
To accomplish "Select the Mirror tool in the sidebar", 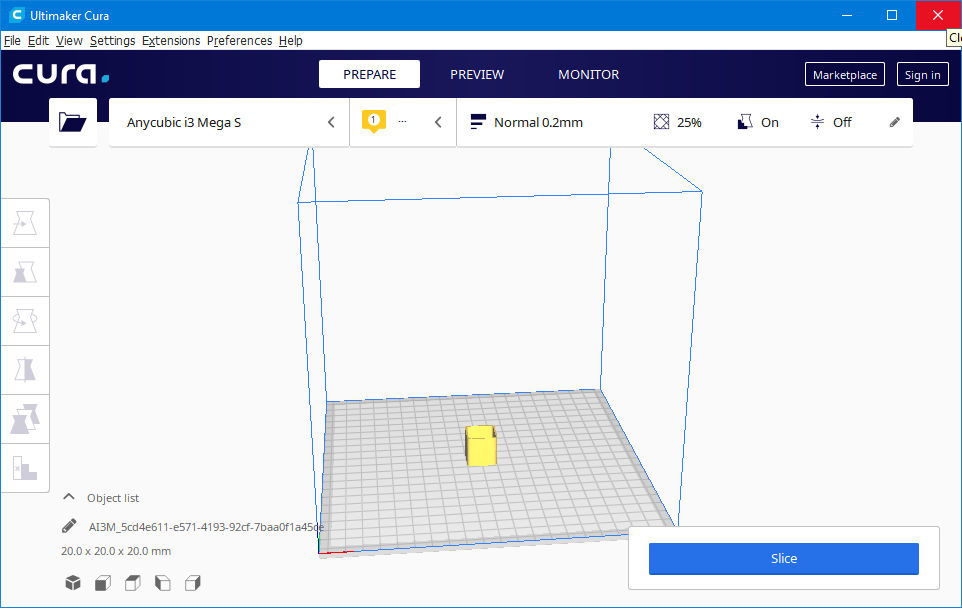I will pos(25,370).
